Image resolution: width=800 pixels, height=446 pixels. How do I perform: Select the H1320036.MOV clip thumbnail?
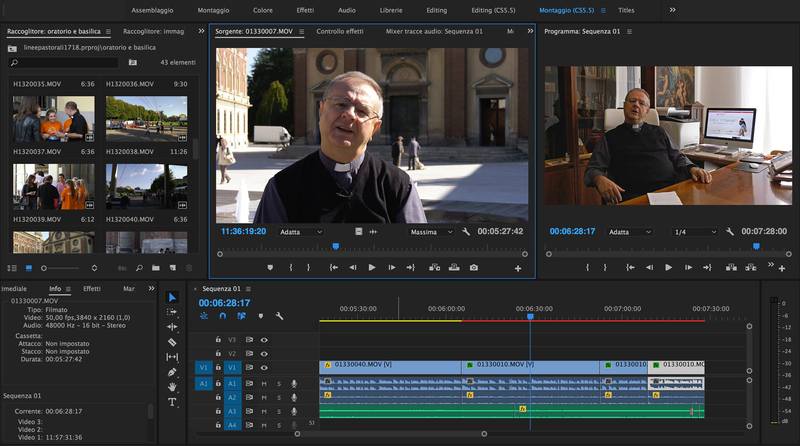(x=146, y=119)
